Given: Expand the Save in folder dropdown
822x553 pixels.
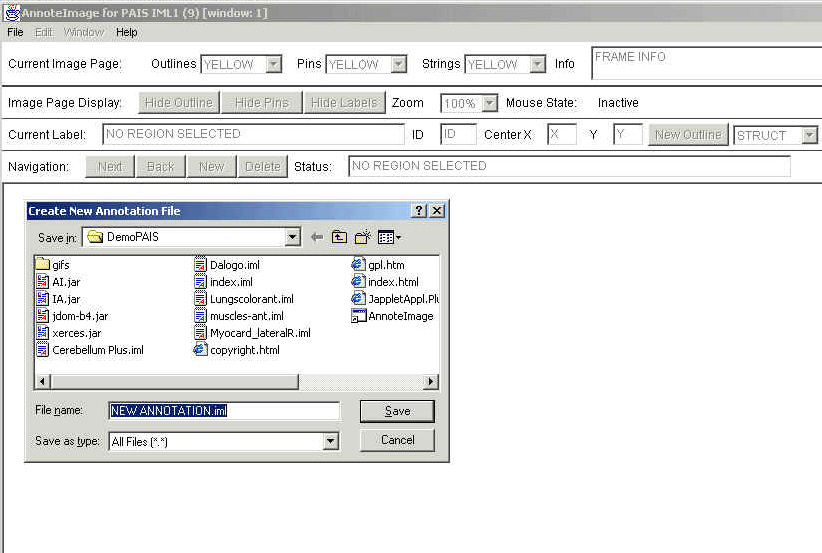Looking at the screenshot, I should tap(292, 237).
